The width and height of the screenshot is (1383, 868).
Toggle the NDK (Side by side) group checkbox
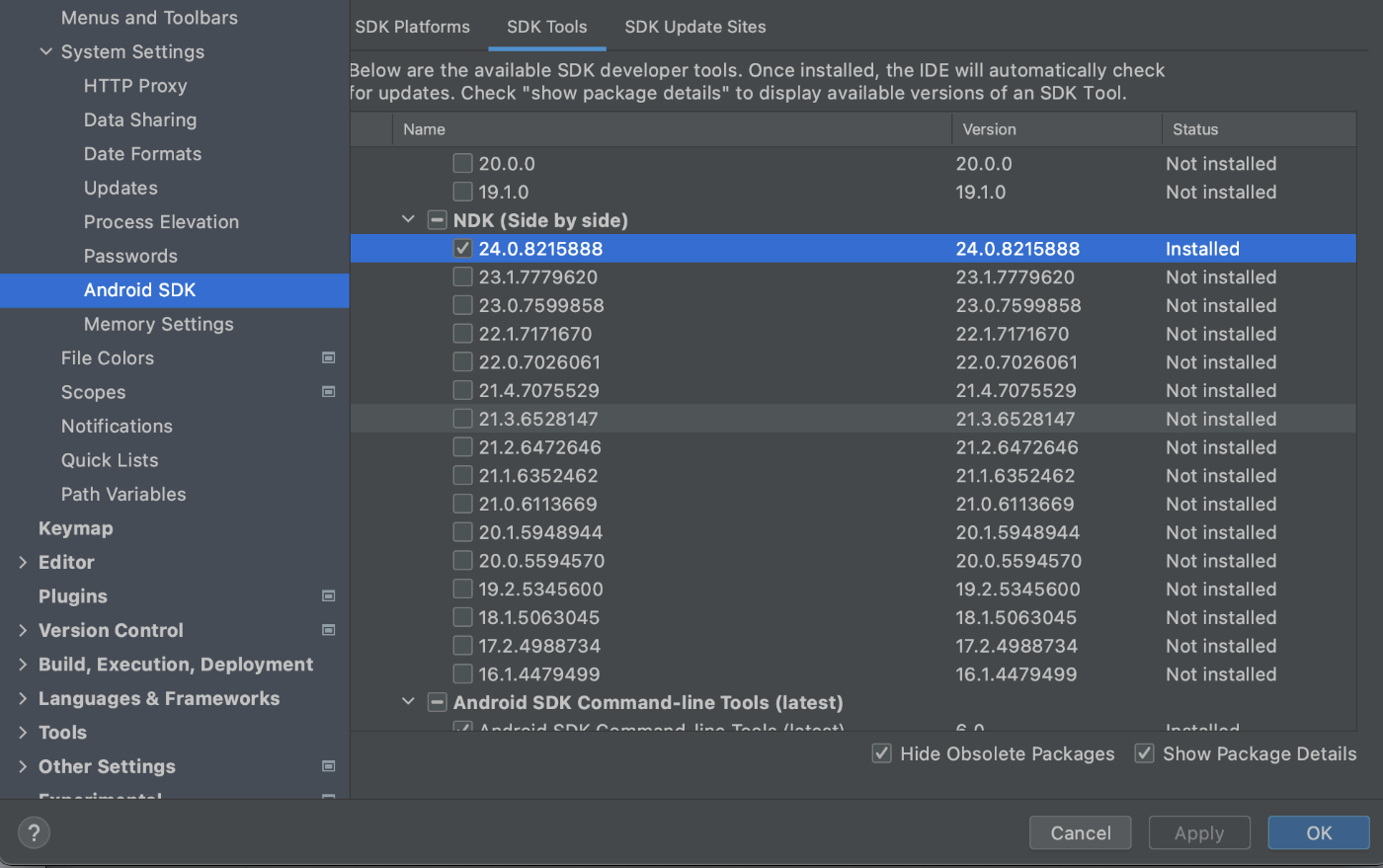click(x=437, y=220)
